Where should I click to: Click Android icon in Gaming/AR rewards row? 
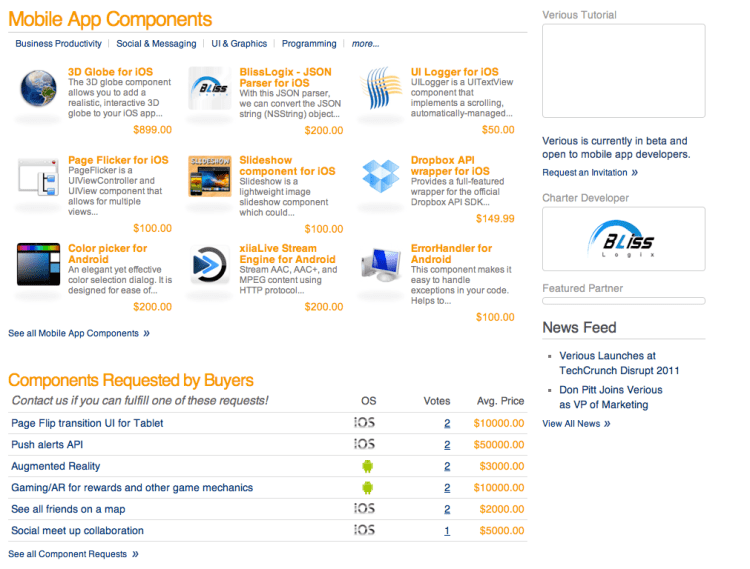(x=367, y=488)
